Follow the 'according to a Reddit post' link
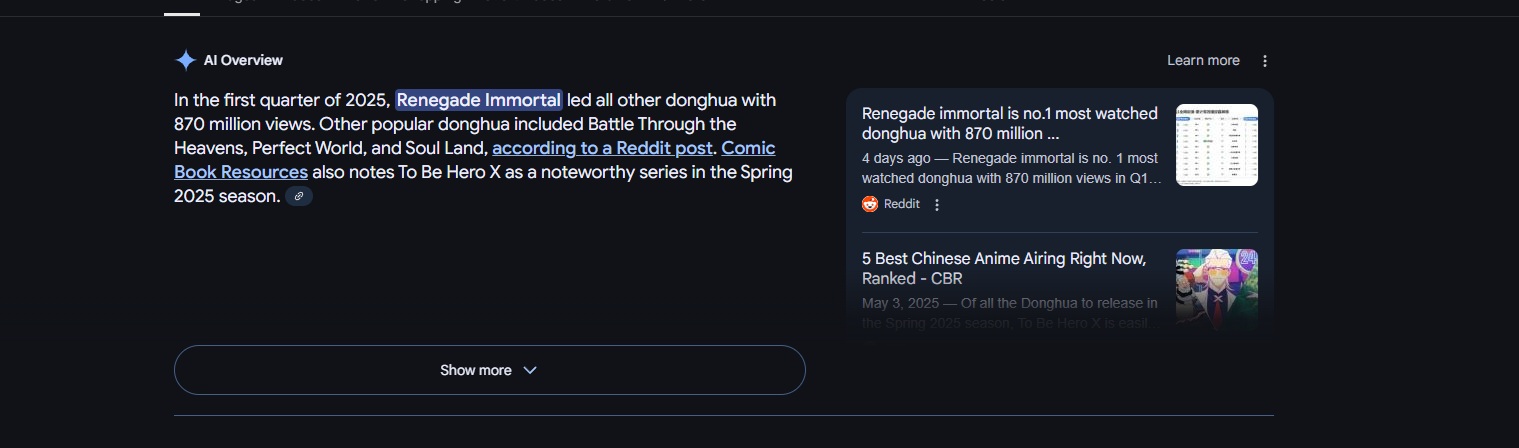 (603, 148)
